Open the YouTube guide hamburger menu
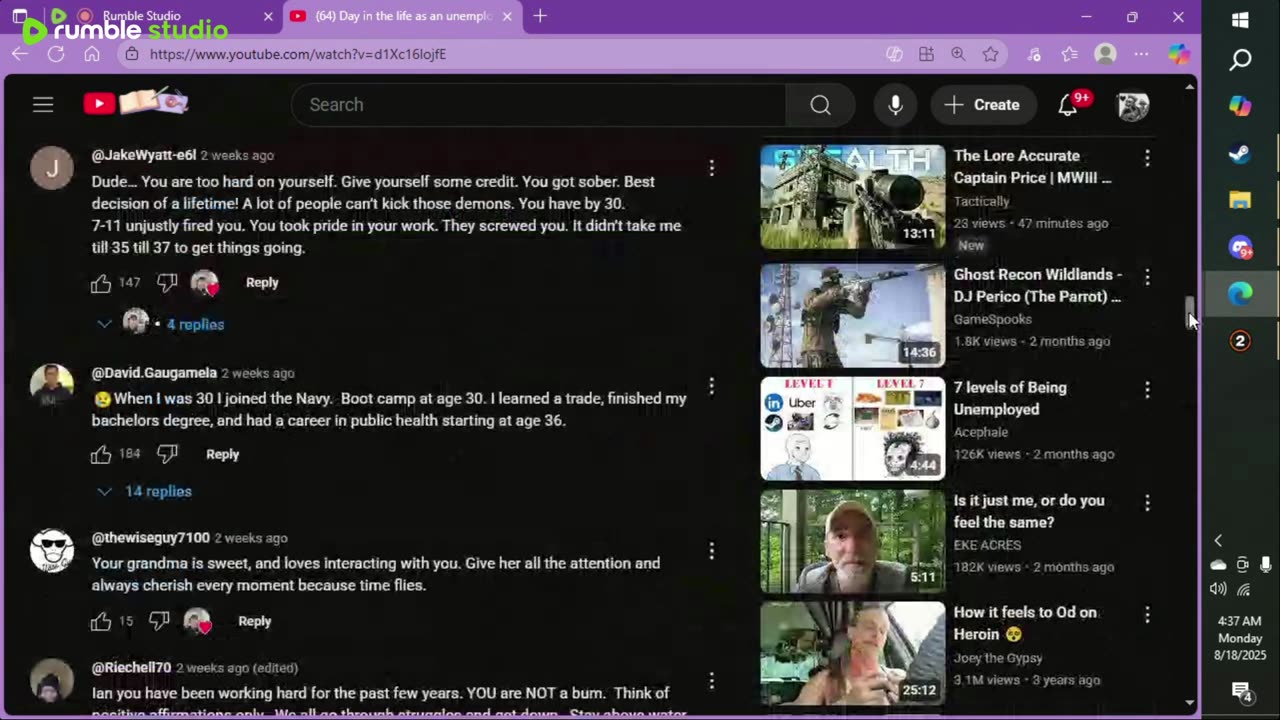The width and height of the screenshot is (1280, 720). point(43,104)
